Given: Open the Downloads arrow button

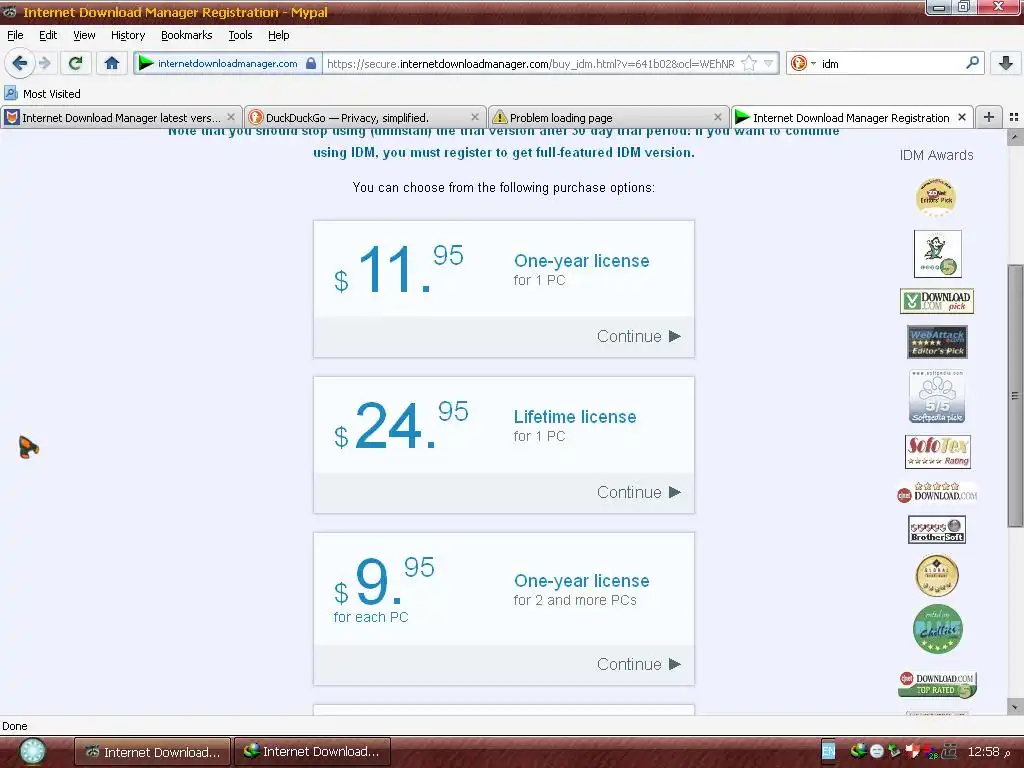Looking at the screenshot, I should coord(1006,63).
